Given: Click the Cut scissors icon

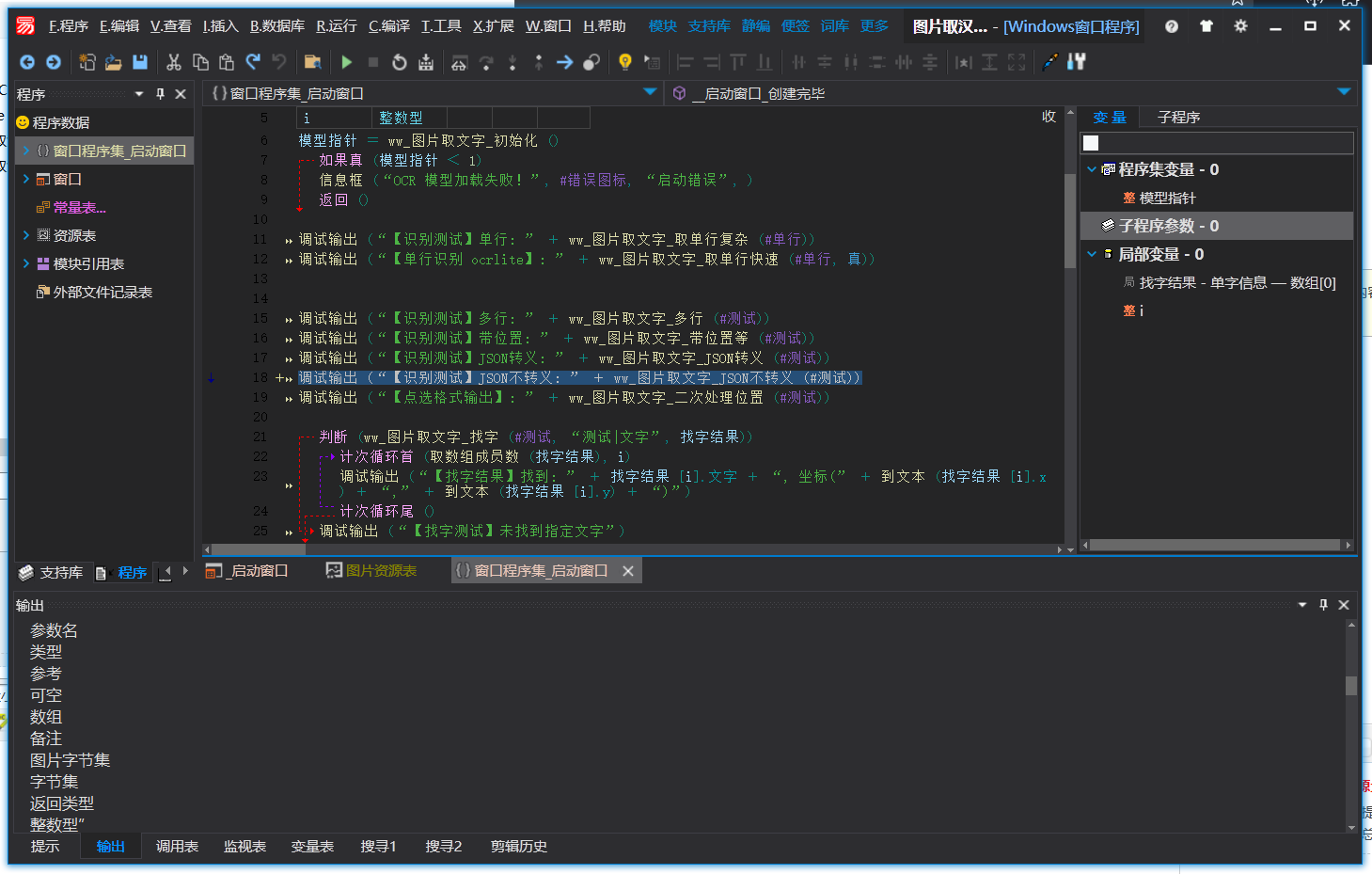Looking at the screenshot, I should click(x=174, y=62).
